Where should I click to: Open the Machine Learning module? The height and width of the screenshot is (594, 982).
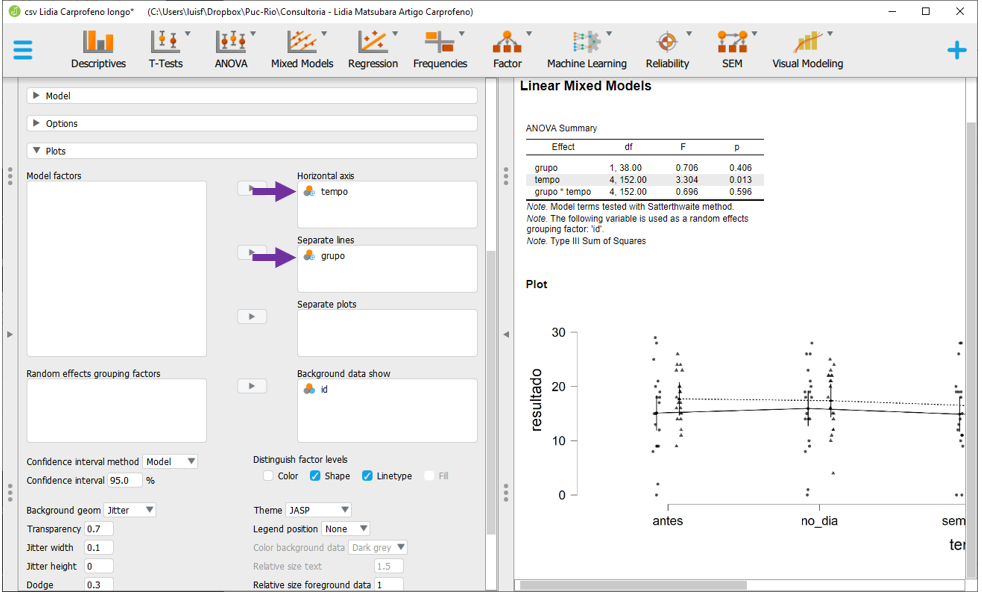(586, 49)
